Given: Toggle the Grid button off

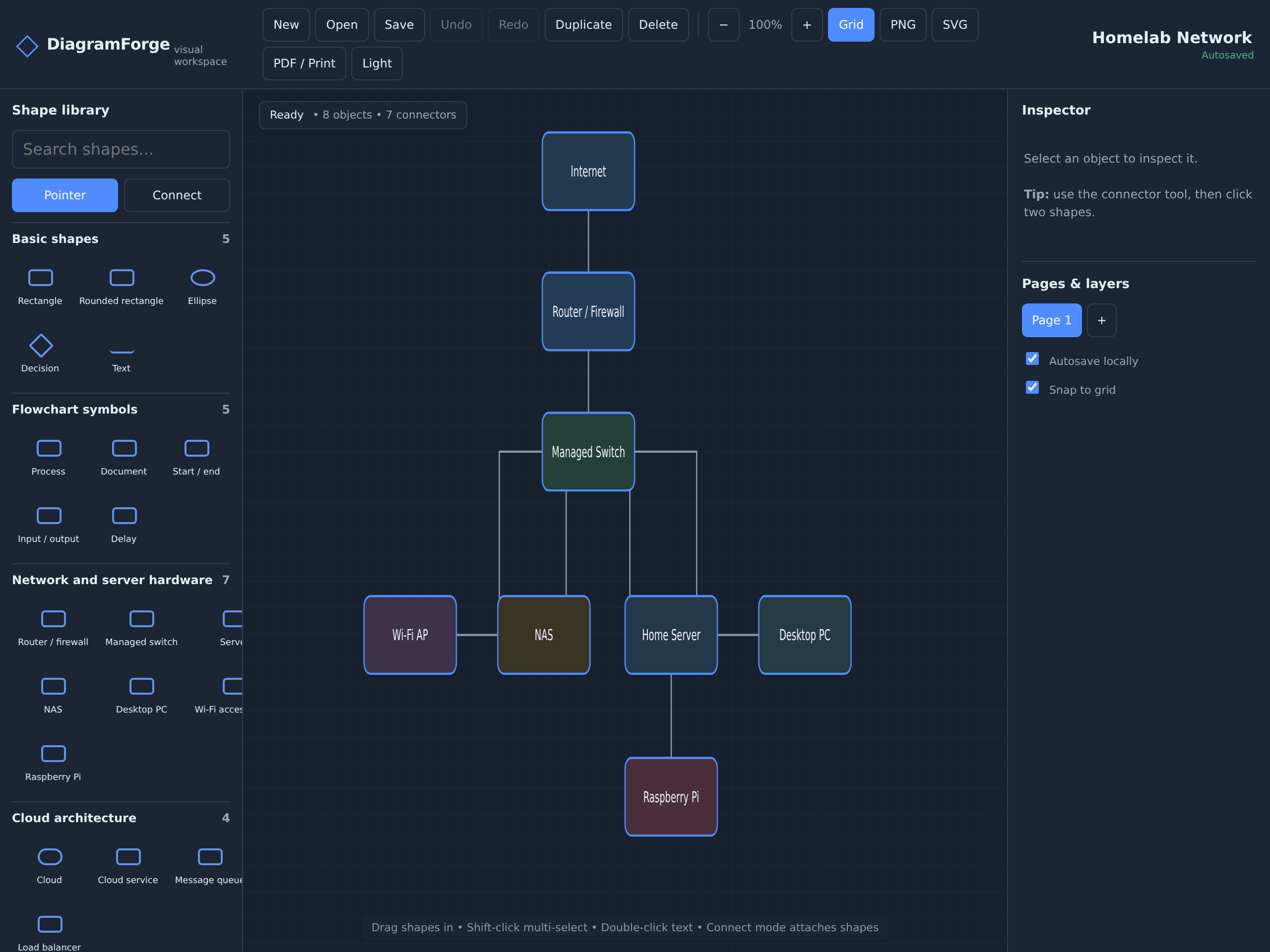Looking at the screenshot, I should [851, 25].
